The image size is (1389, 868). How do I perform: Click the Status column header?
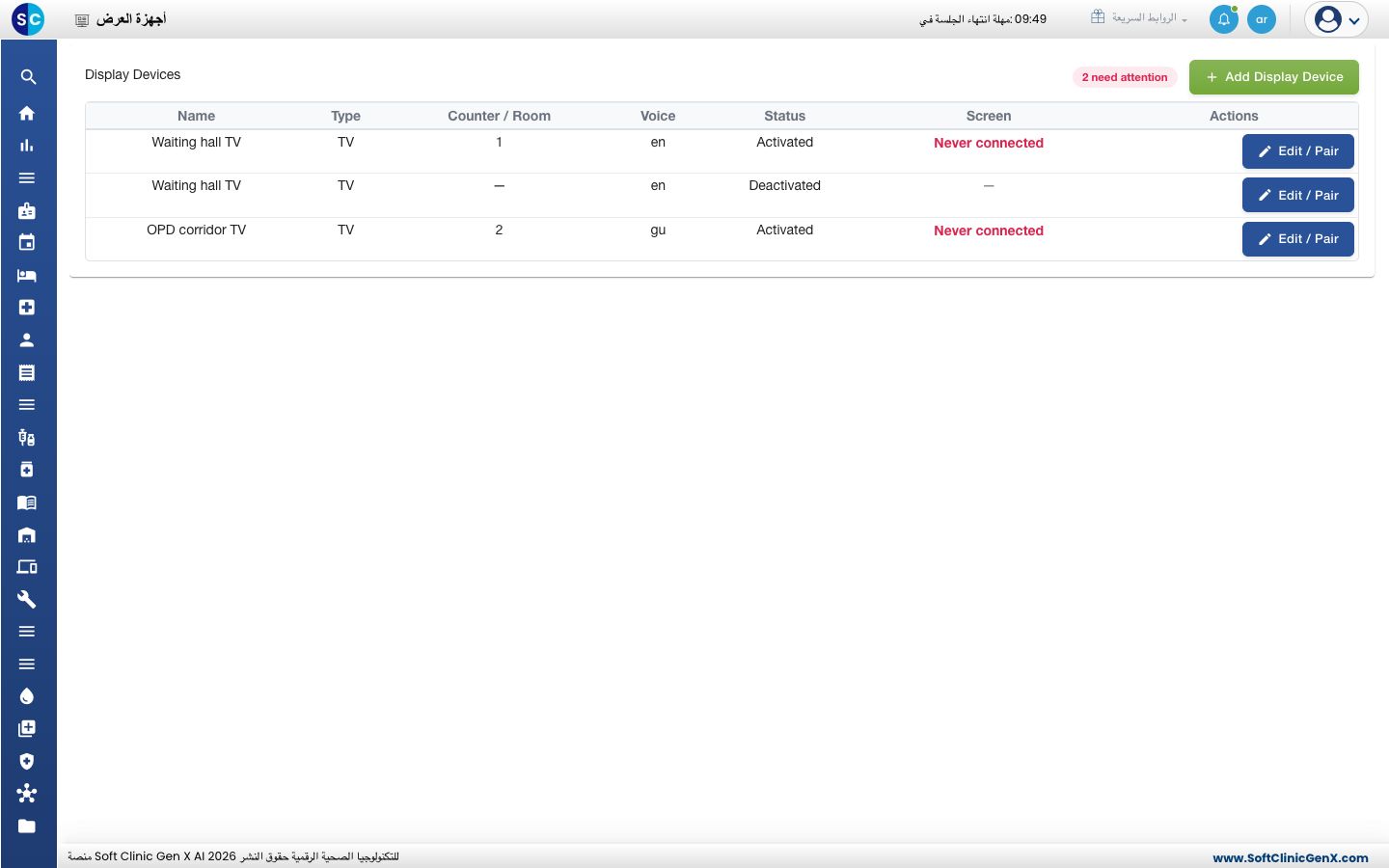coord(784,116)
